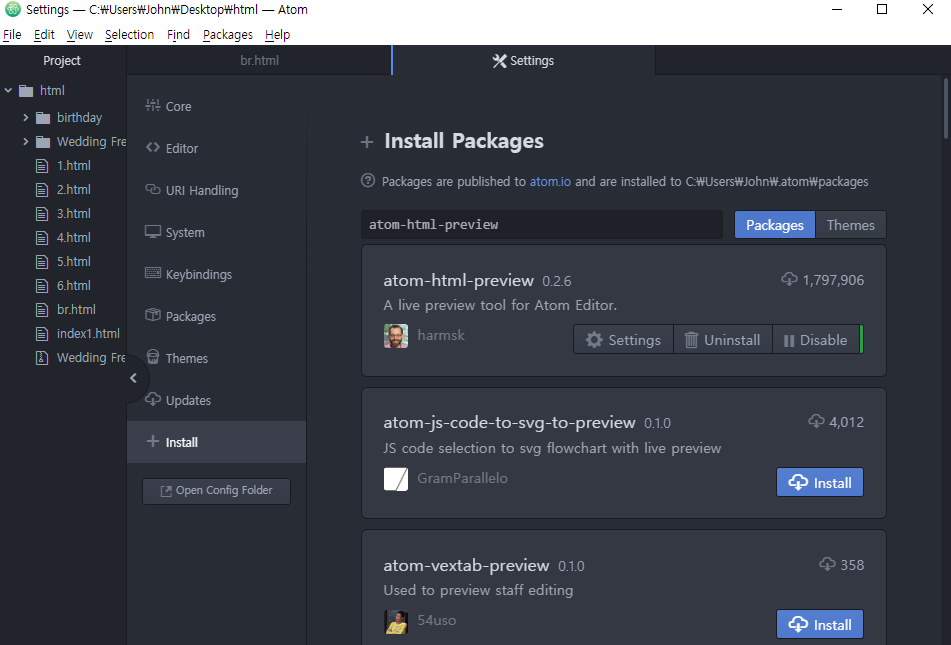Open the File menu
Viewport: 951px width, 645px height.
(12, 35)
